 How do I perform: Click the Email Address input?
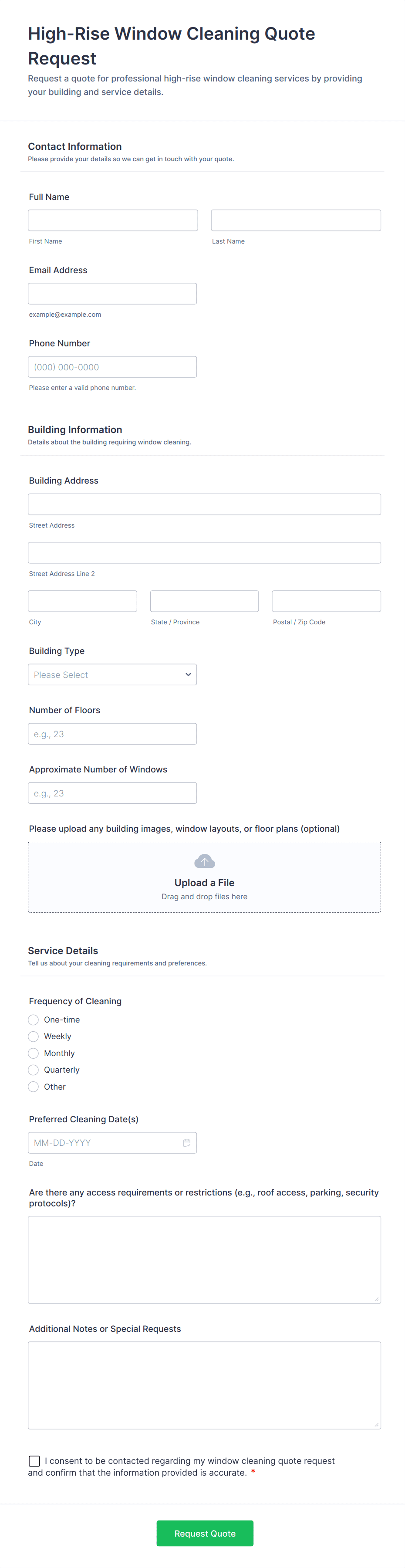[x=112, y=293]
